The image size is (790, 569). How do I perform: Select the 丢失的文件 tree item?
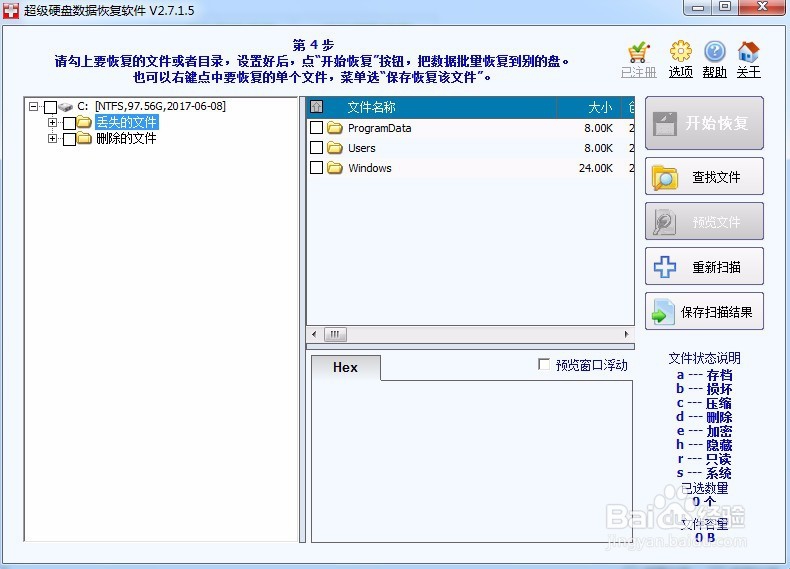[x=126, y=122]
